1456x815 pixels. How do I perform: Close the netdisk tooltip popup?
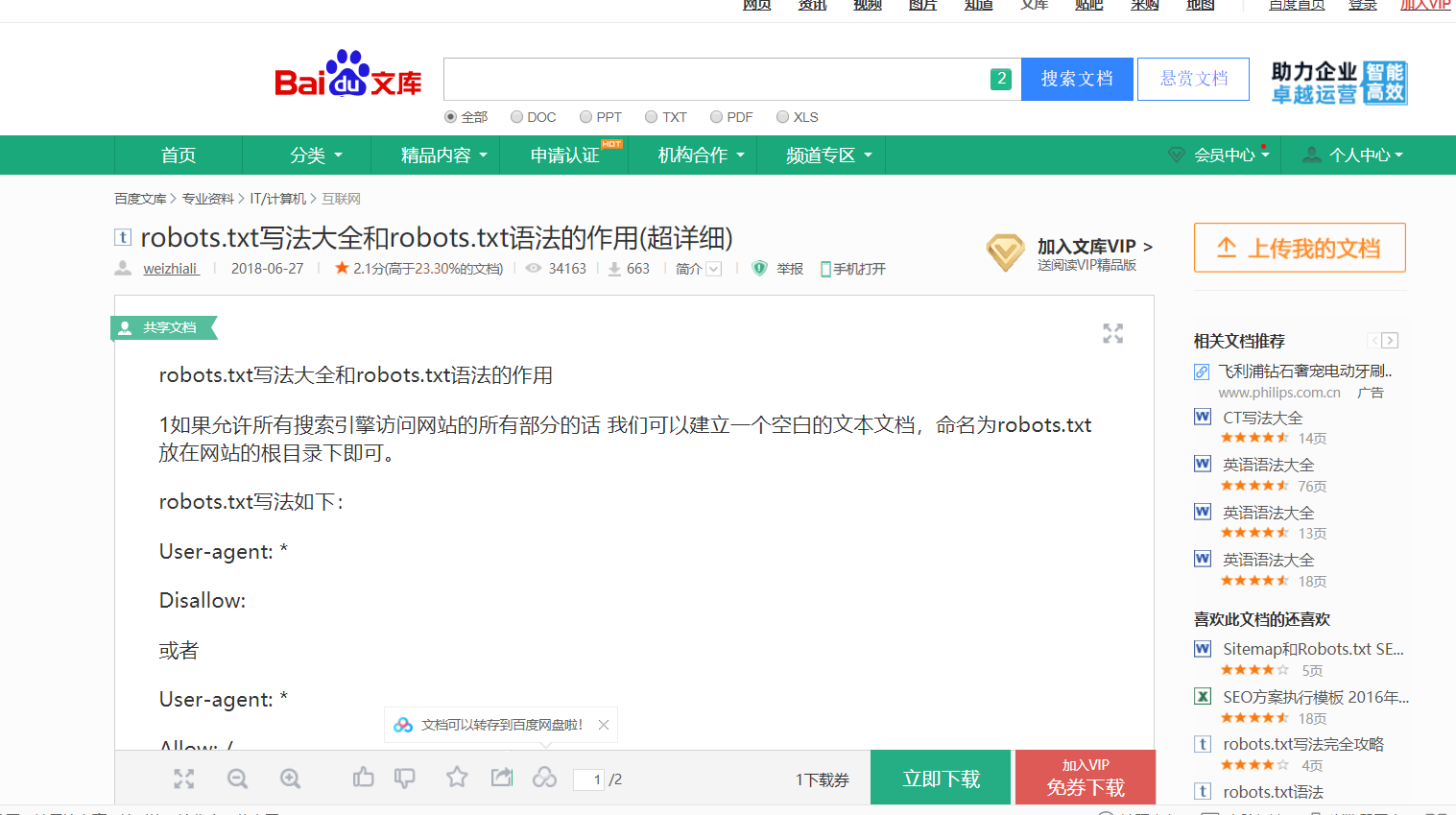point(604,725)
